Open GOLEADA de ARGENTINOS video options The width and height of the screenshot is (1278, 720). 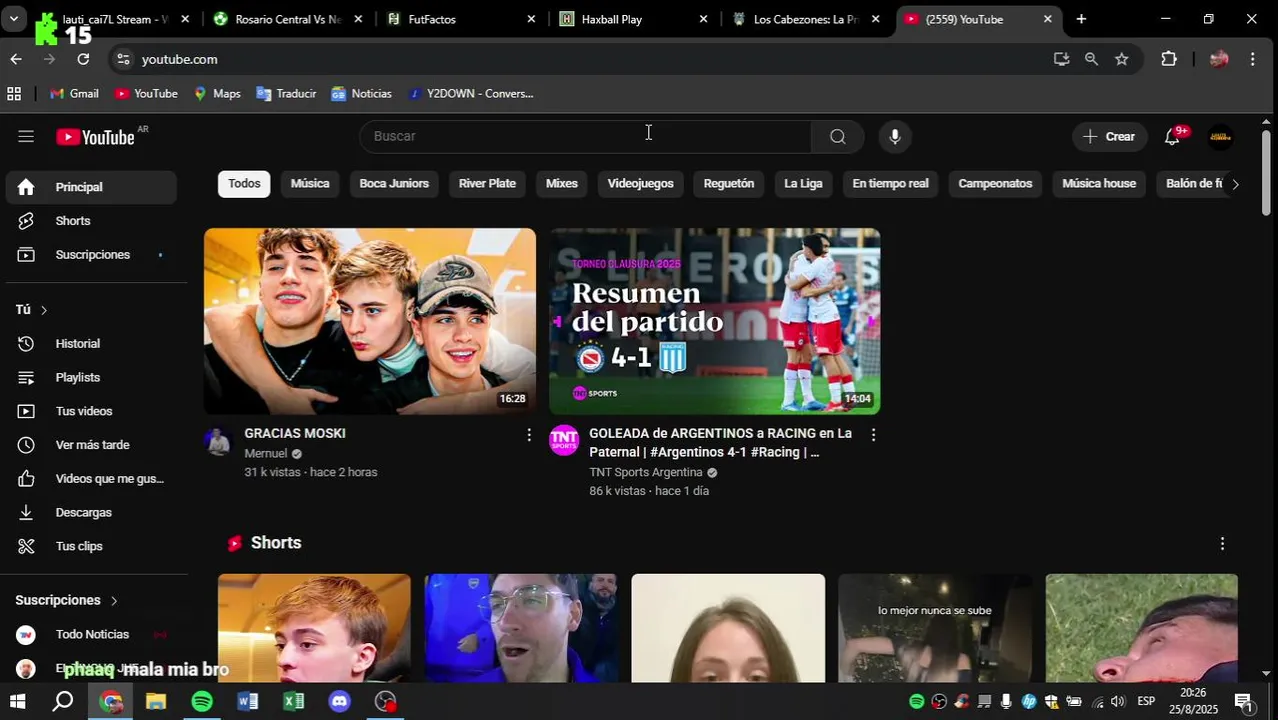click(x=873, y=435)
